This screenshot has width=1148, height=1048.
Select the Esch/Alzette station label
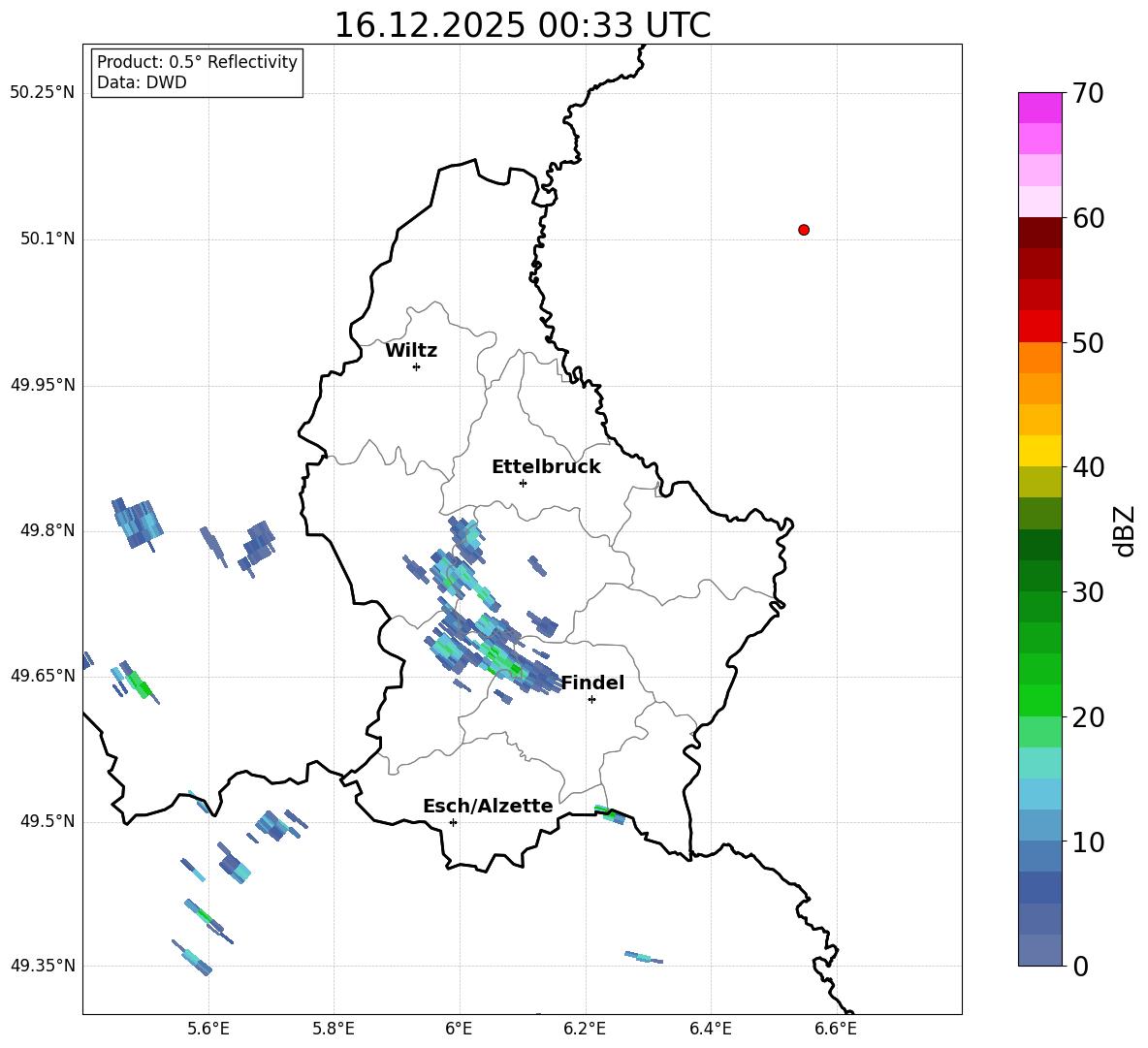point(489,806)
